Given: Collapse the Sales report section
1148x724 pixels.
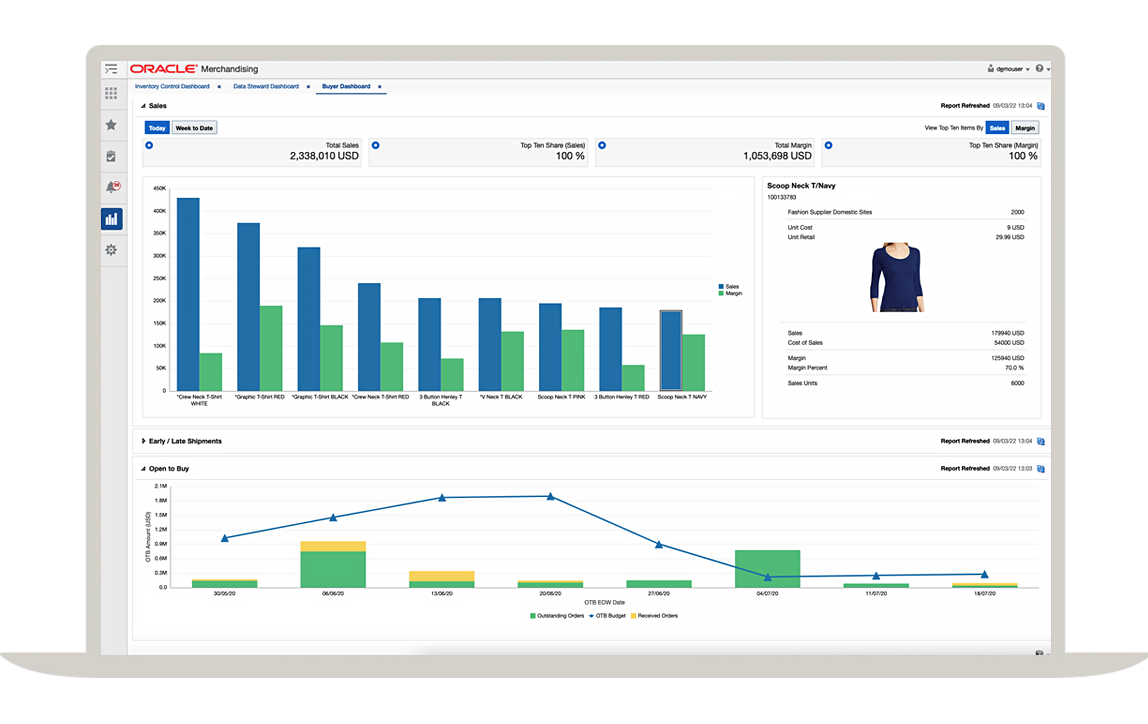Looking at the screenshot, I should [x=141, y=106].
